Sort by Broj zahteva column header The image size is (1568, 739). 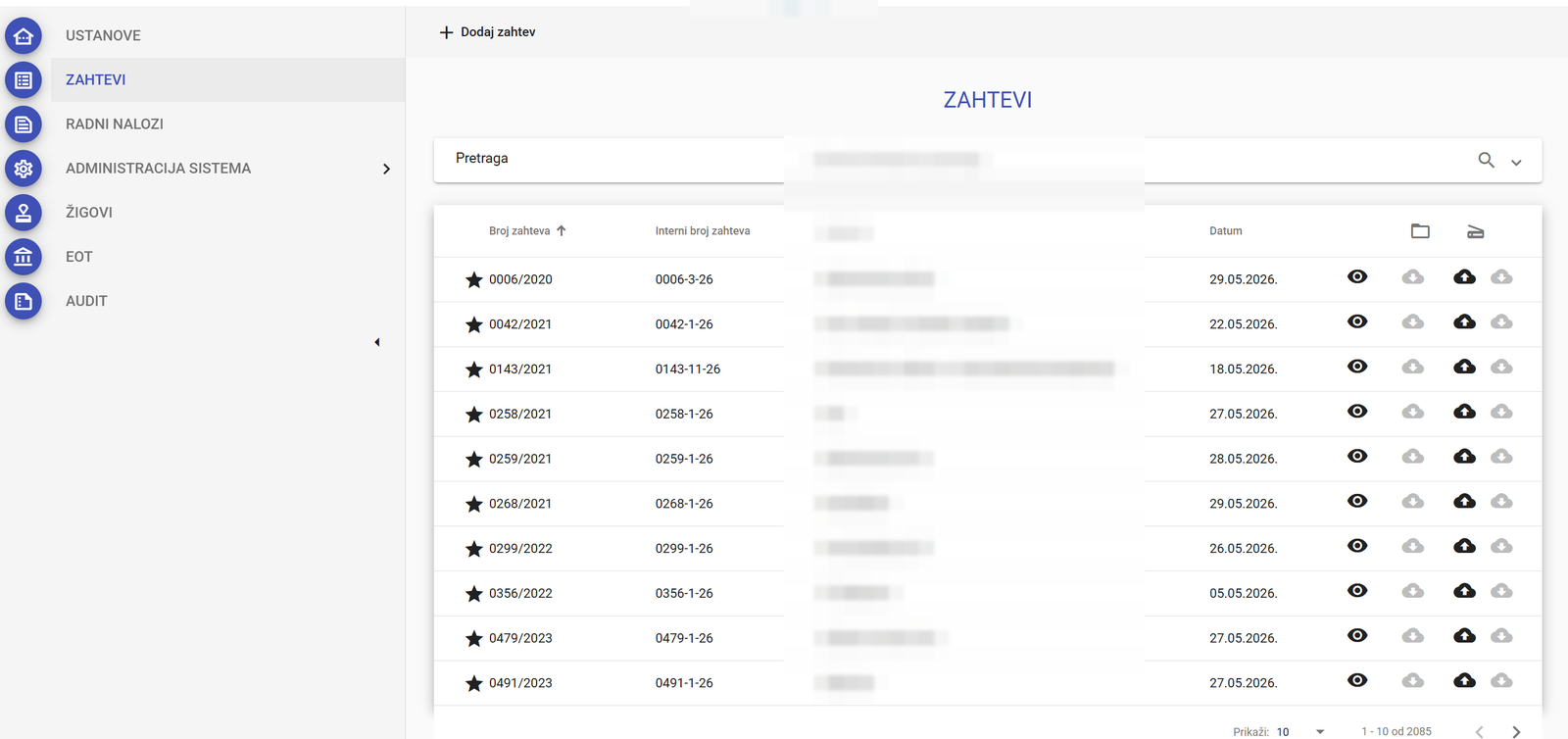(x=519, y=231)
